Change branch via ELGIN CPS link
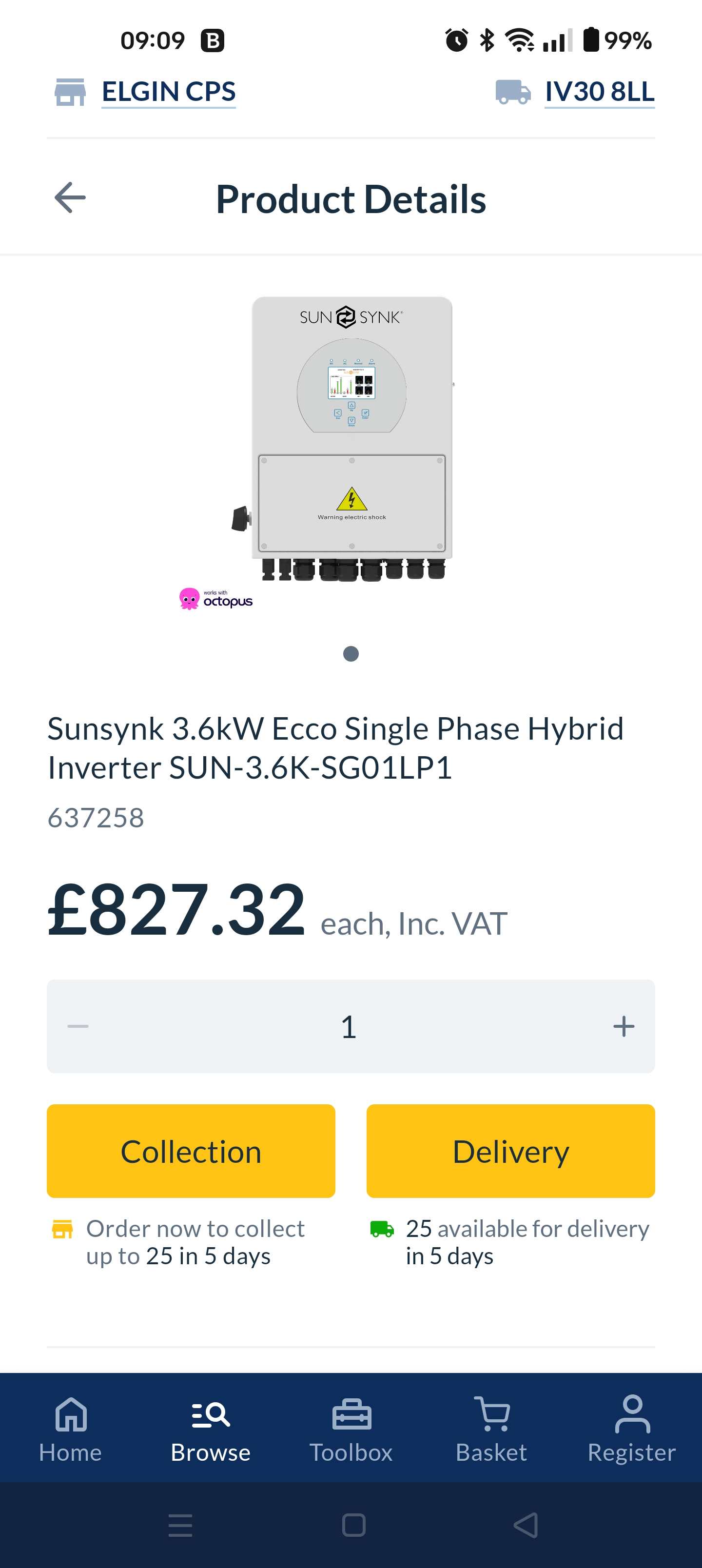Image resolution: width=702 pixels, height=1568 pixels. point(169,92)
